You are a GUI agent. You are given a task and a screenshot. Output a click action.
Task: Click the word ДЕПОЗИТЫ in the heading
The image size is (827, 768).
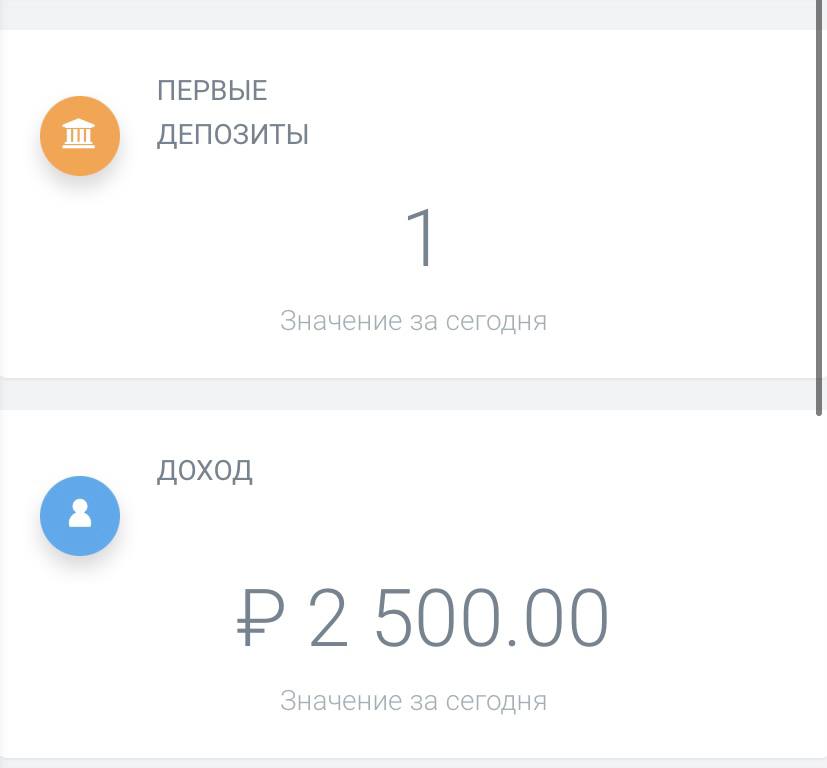pos(232,134)
